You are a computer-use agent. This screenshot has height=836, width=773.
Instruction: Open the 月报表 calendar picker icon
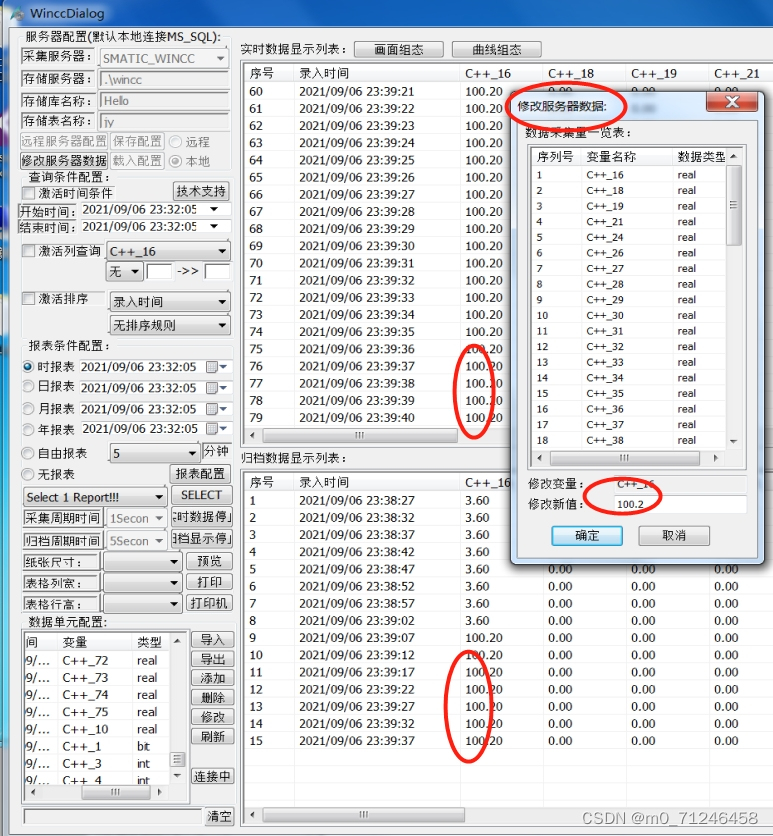pos(216,409)
